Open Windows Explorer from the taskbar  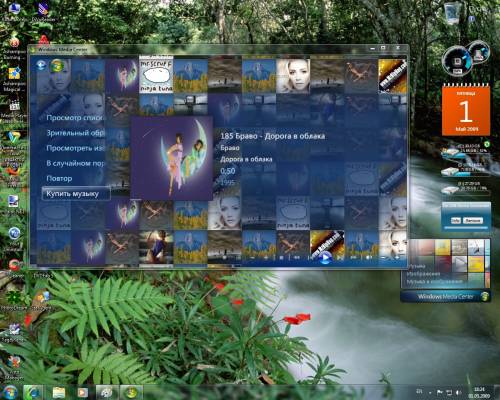[59, 392]
